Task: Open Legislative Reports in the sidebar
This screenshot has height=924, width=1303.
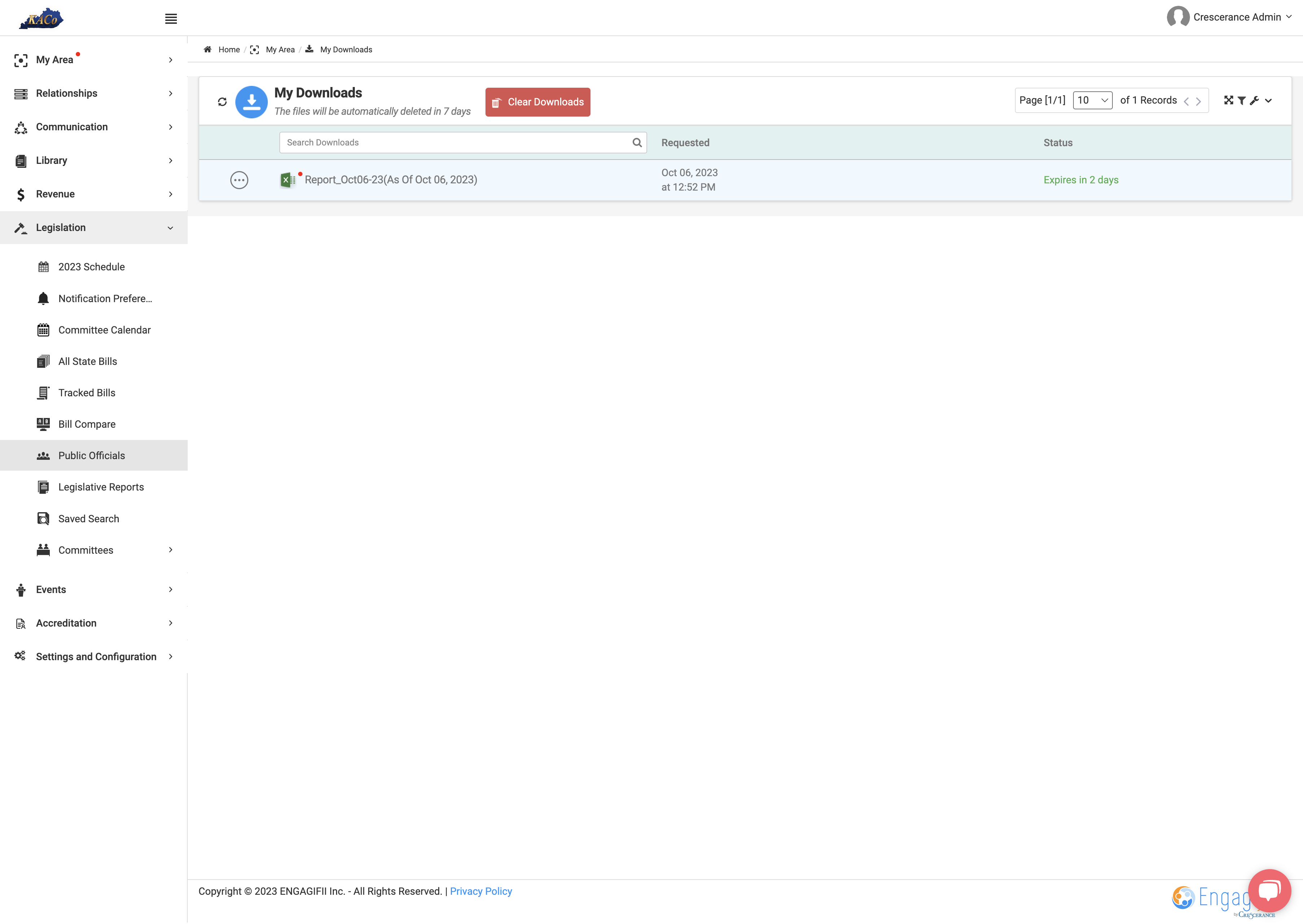Action: click(94, 487)
